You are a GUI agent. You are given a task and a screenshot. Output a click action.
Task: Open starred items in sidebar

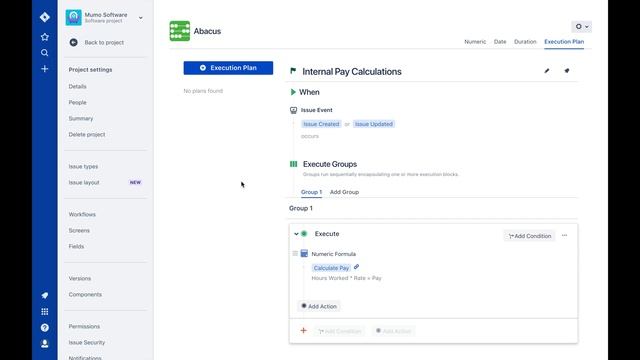coord(44,37)
